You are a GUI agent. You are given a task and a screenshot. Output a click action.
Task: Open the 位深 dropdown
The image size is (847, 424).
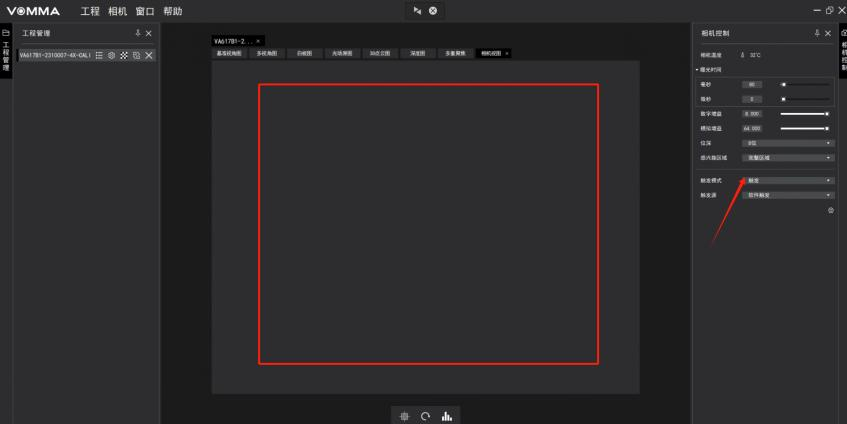(x=788, y=143)
